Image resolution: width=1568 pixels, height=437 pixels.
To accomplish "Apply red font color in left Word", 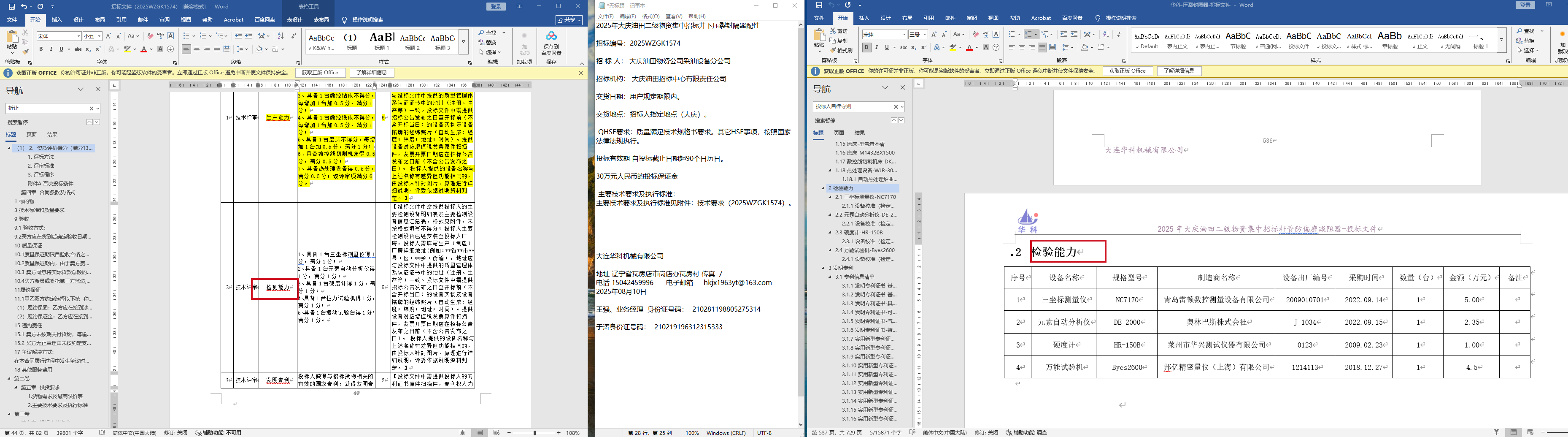I will click(x=144, y=49).
